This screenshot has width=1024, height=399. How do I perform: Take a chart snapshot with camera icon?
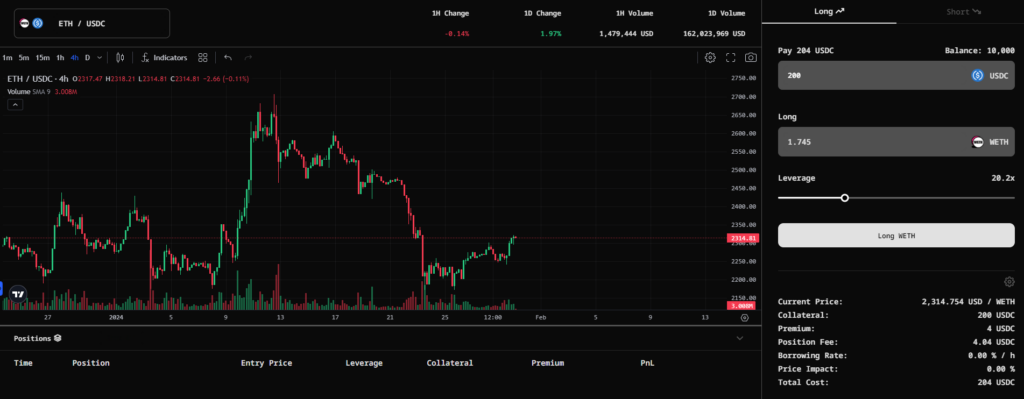[751, 57]
